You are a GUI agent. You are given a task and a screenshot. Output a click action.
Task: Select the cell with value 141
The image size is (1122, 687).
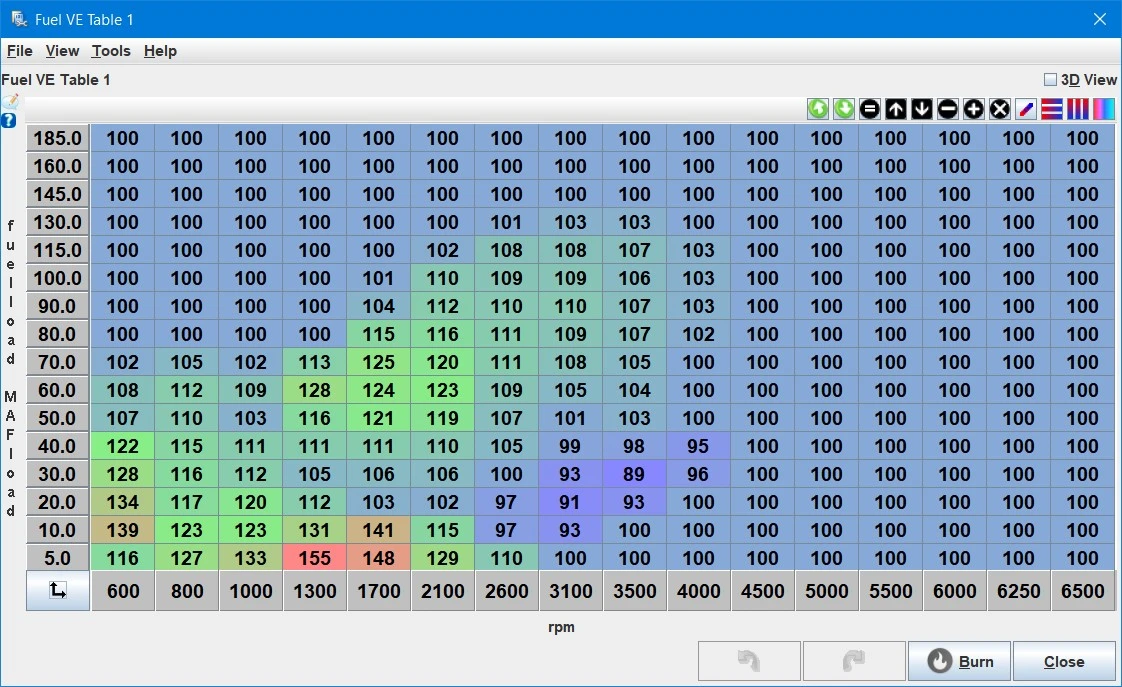click(x=379, y=530)
